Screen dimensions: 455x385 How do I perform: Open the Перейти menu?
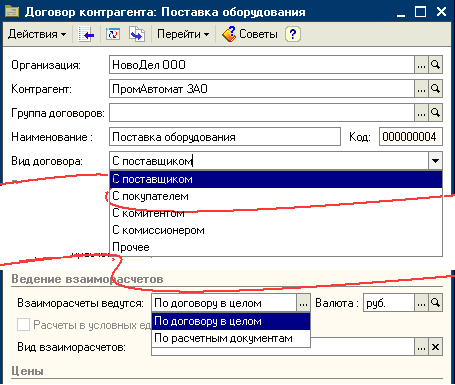(183, 34)
